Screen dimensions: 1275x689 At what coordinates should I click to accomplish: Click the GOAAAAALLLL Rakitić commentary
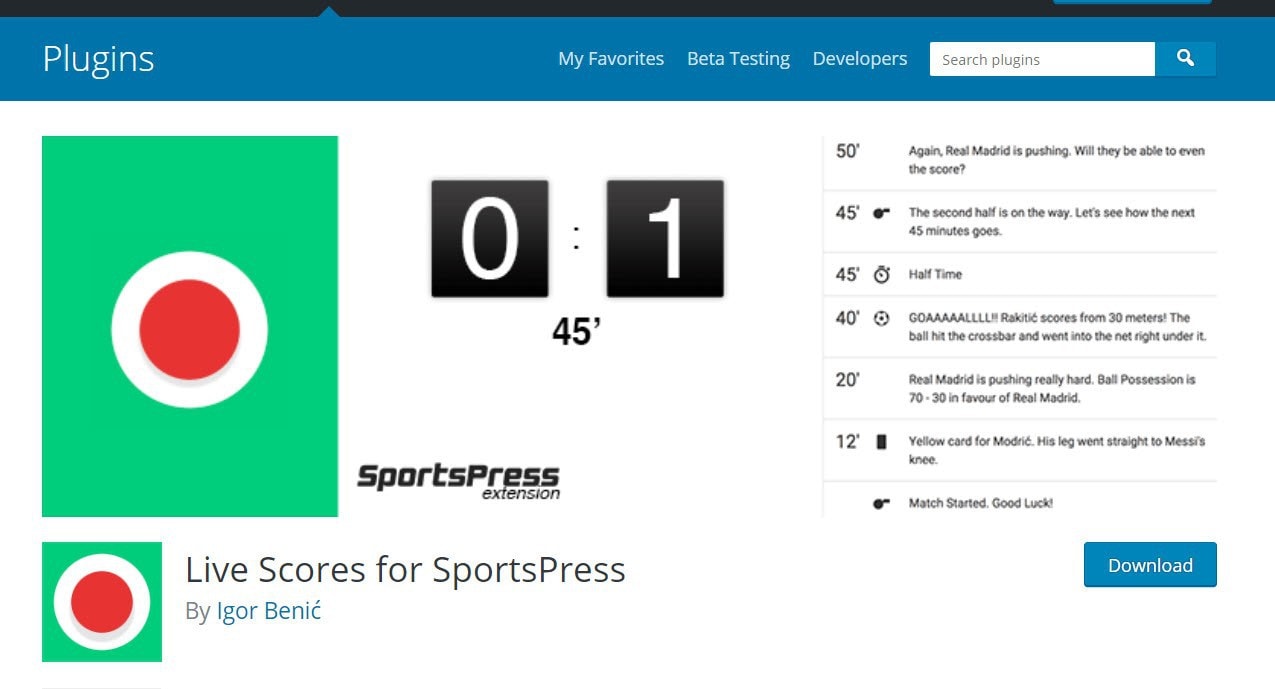click(1057, 327)
